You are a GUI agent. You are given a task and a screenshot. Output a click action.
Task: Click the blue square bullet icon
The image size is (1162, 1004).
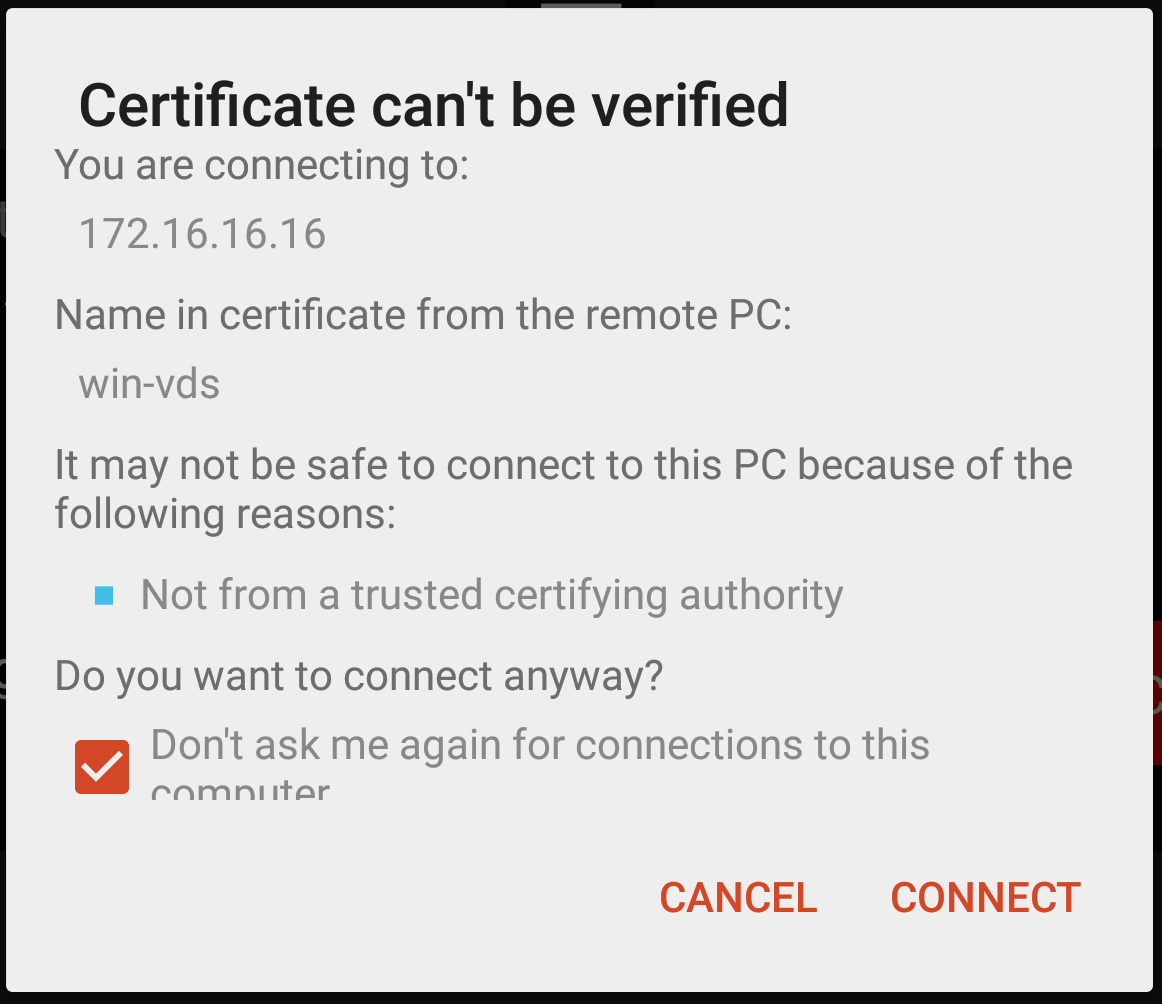coord(103,596)
